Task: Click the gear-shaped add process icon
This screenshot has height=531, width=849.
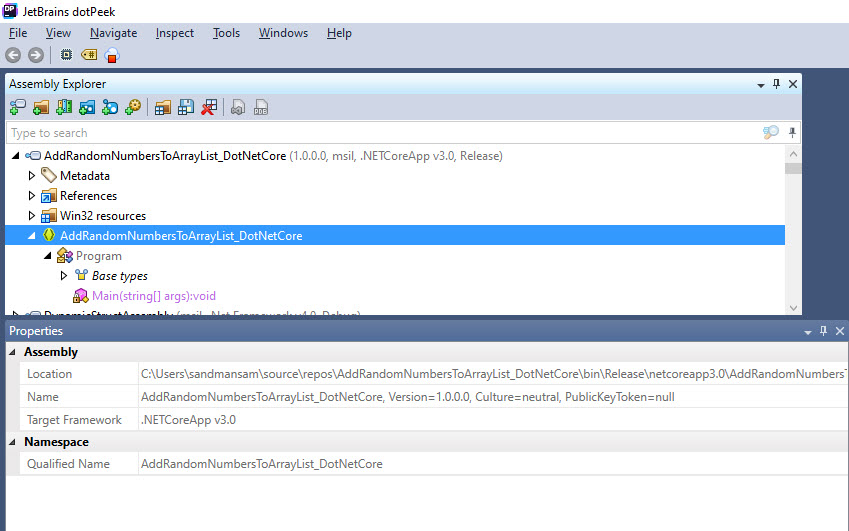Action: pyautogui.click(x=132, y=107)
